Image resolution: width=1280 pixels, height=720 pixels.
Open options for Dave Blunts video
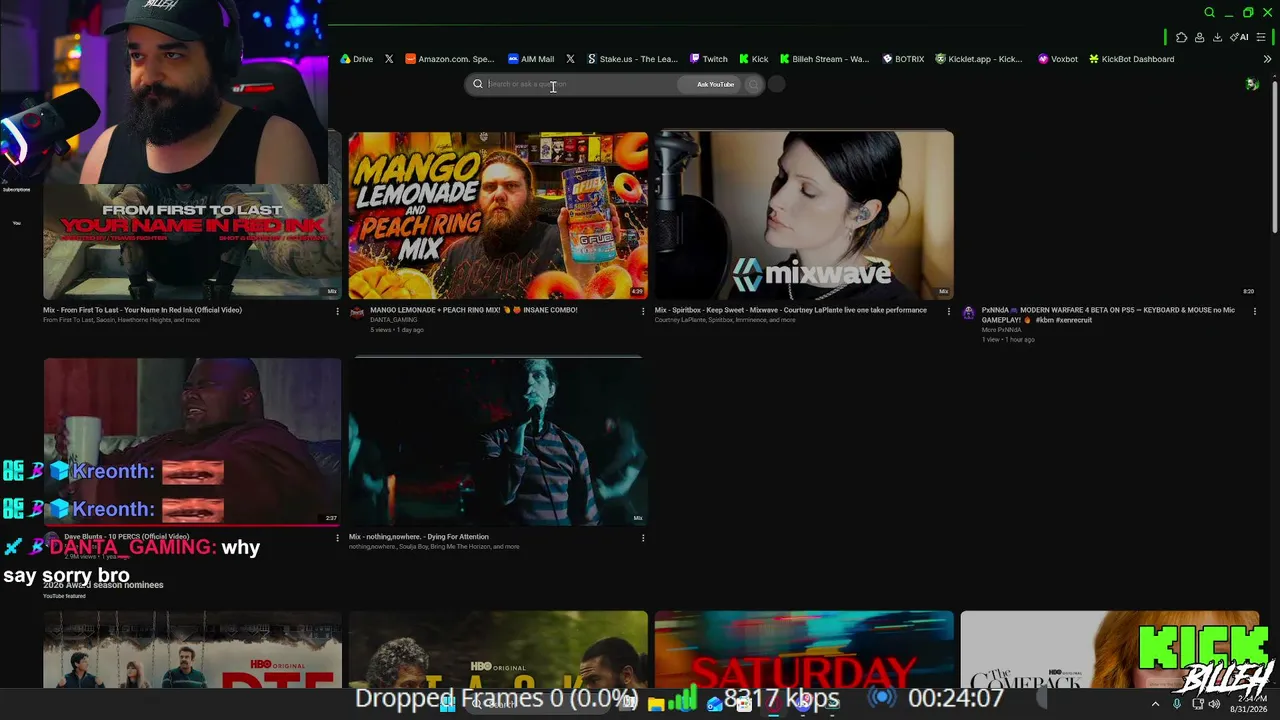tap(337, 538)
